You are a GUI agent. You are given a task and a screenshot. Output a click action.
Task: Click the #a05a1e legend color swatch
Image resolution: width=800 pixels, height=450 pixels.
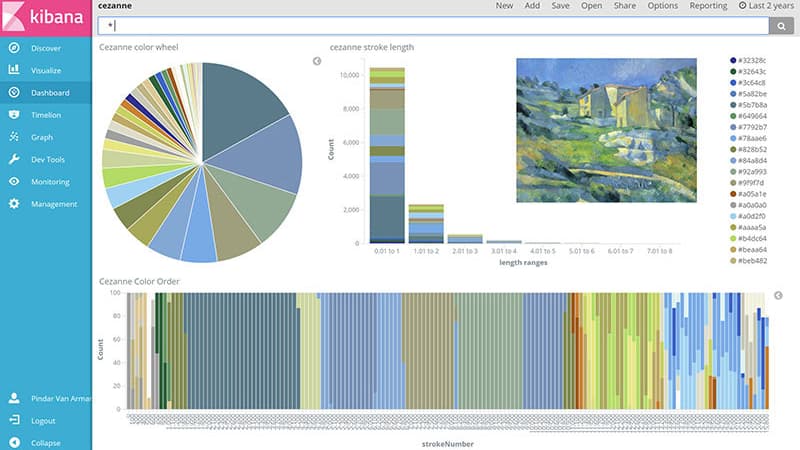733,194
